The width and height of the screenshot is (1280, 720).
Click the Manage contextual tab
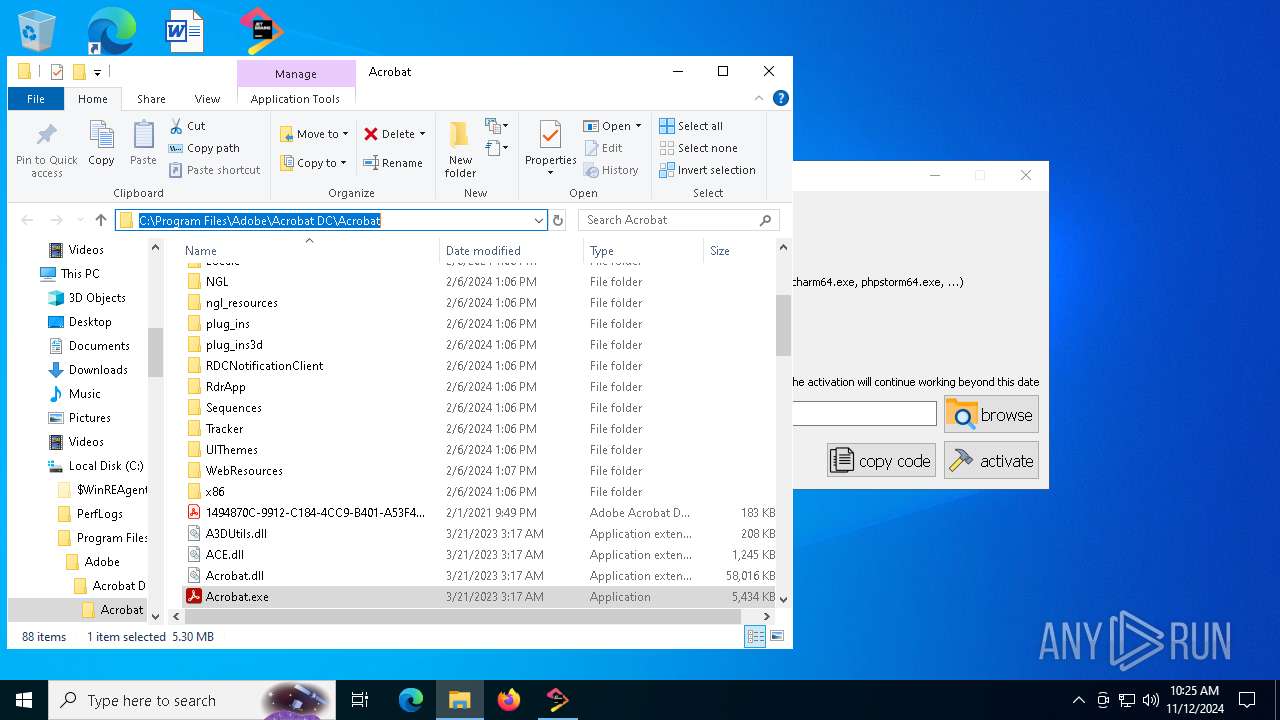coord(296,74)
